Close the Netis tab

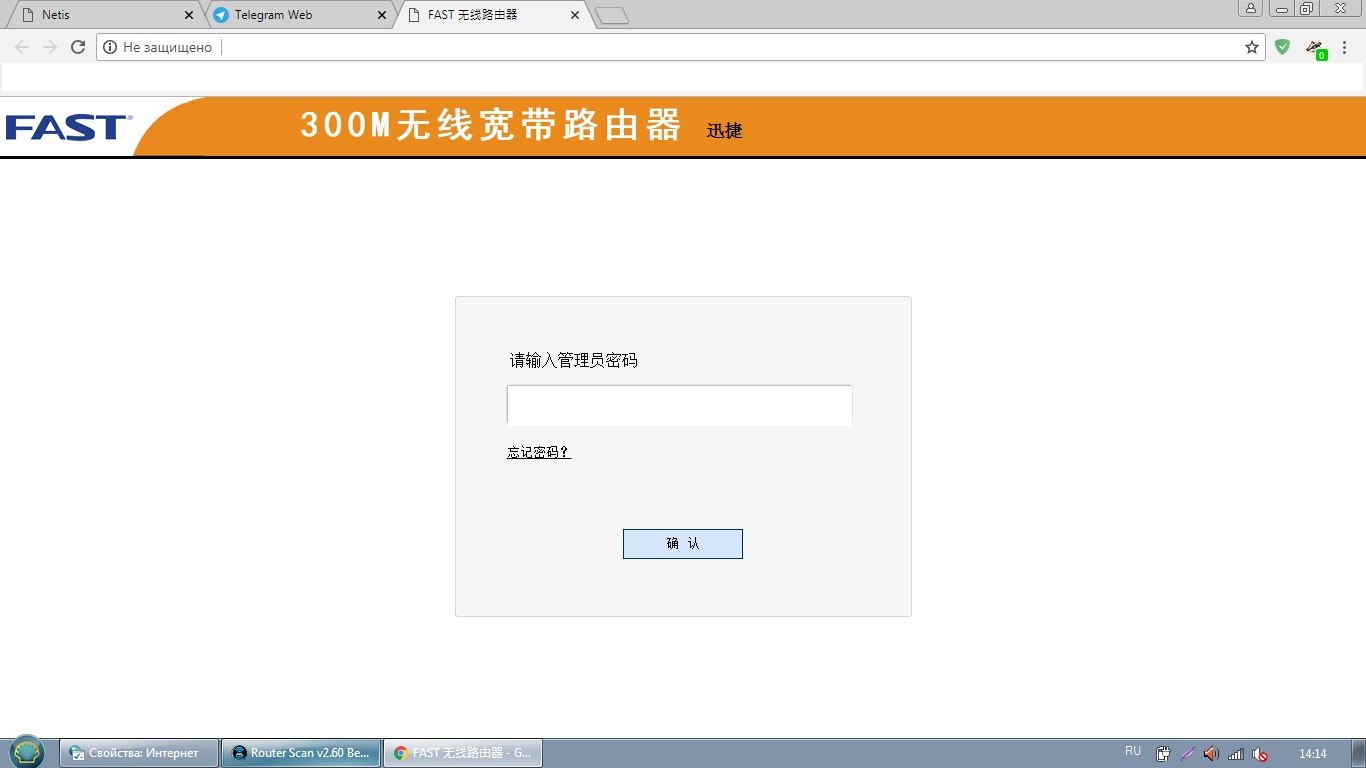click(189, 15)
